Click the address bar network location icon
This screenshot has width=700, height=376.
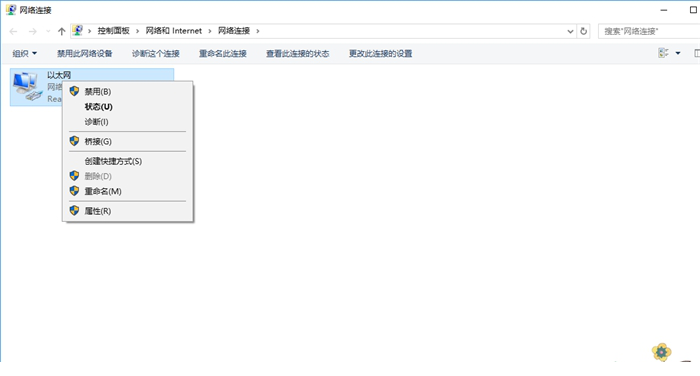pyautogui.click(x=78, y=30)
